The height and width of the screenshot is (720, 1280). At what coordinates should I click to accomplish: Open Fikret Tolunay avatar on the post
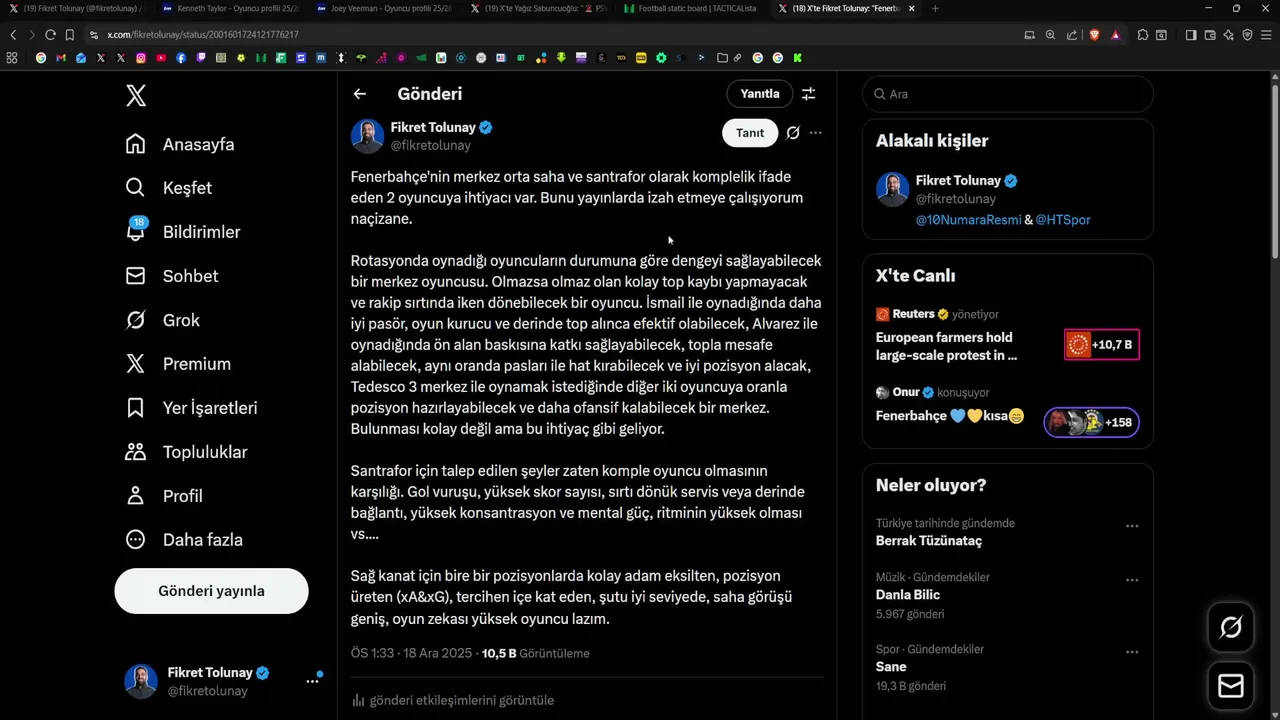368,136
